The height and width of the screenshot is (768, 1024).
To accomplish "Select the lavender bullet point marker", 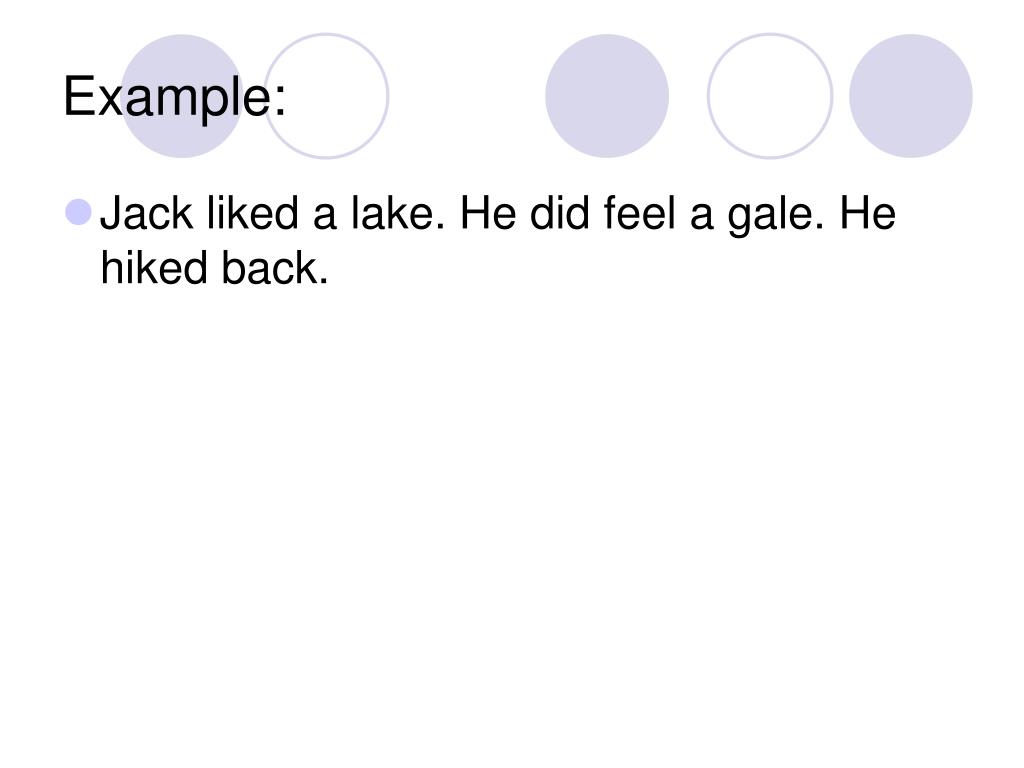I will click(78, 212).
